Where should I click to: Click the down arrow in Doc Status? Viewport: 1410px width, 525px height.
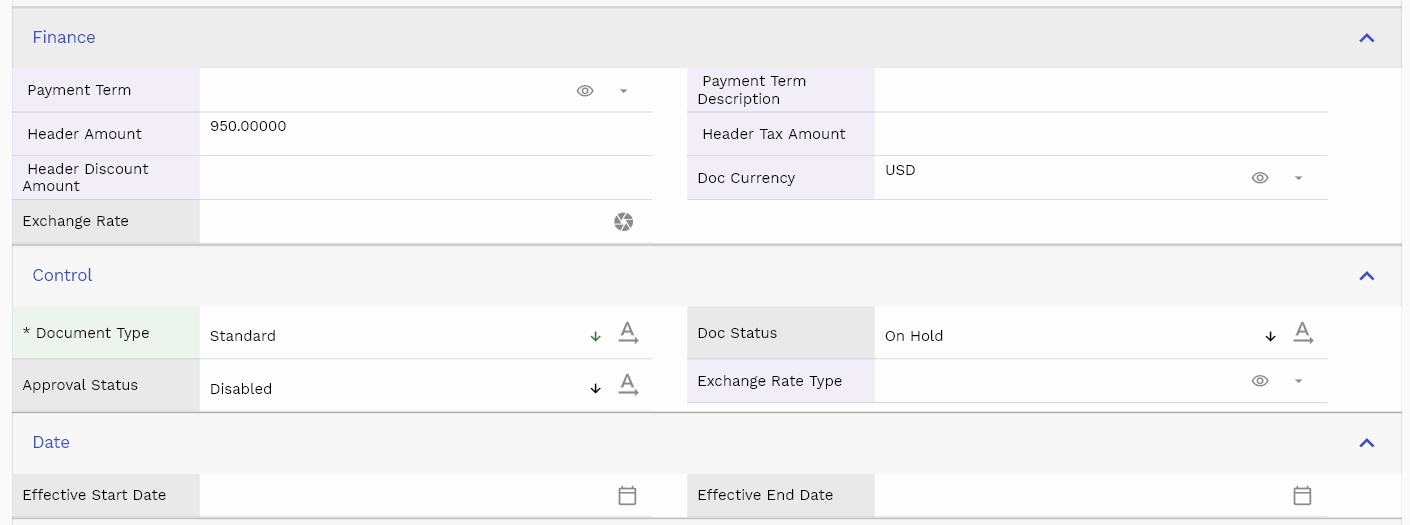pyautogui.click(x=1271, y=337)
